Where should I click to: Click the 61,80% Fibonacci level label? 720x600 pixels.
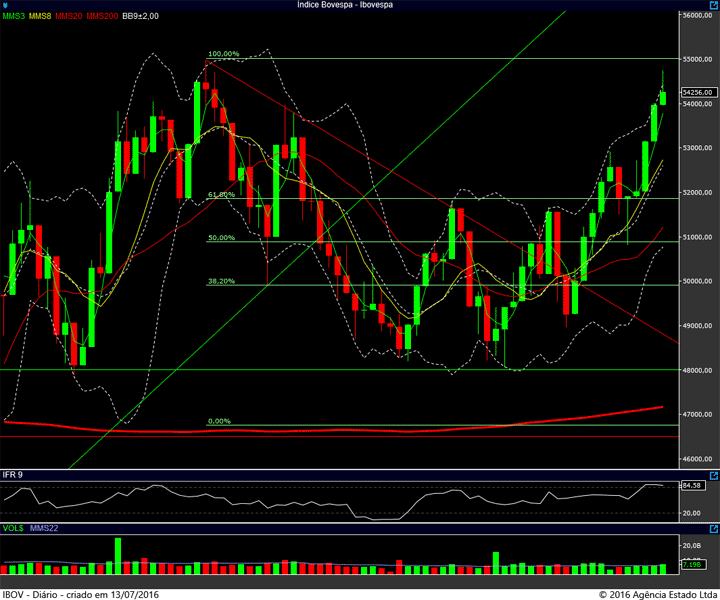tap(221, 194)
